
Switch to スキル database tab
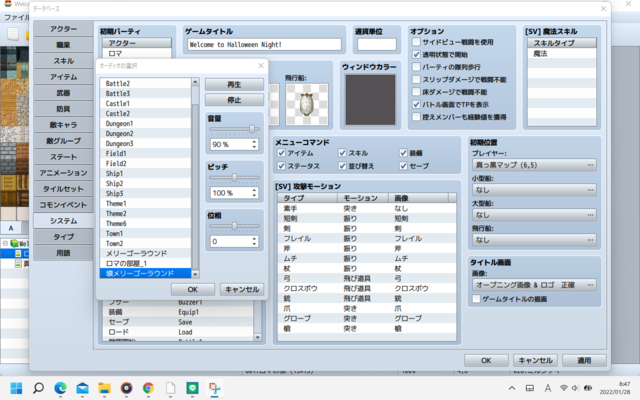point(63,61)
